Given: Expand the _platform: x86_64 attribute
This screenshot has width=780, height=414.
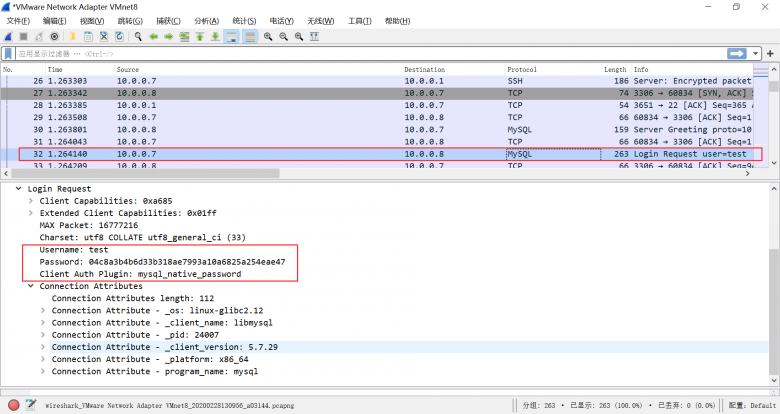Looking at the screenshot, I should pyautogui.click(x=43, y=359).
